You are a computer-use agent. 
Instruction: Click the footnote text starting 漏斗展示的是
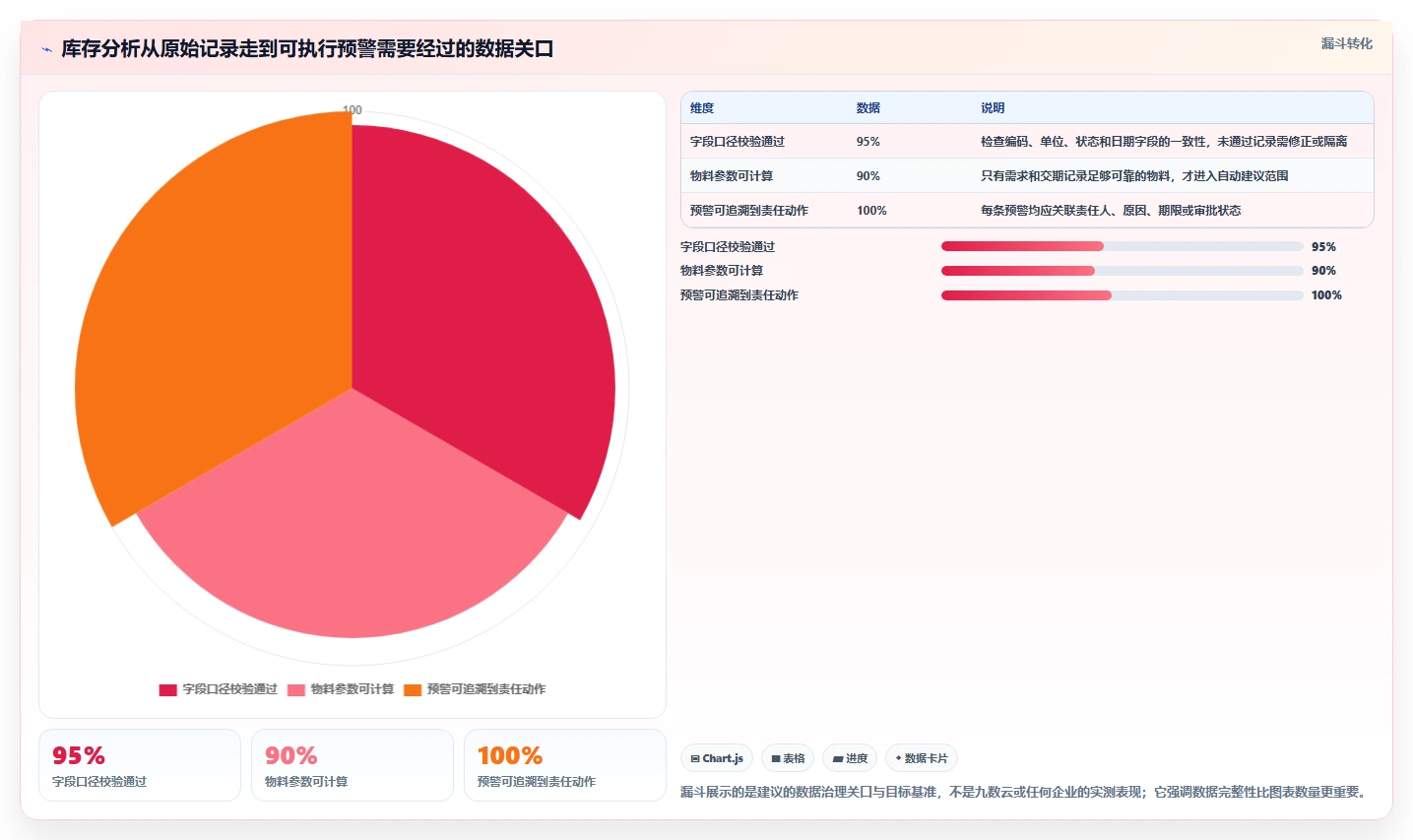(1025, 792)
